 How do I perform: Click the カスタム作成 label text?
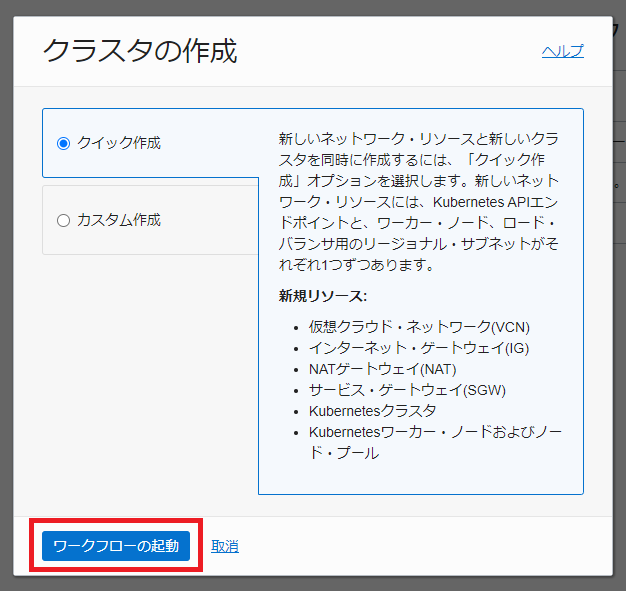point(118,220)
